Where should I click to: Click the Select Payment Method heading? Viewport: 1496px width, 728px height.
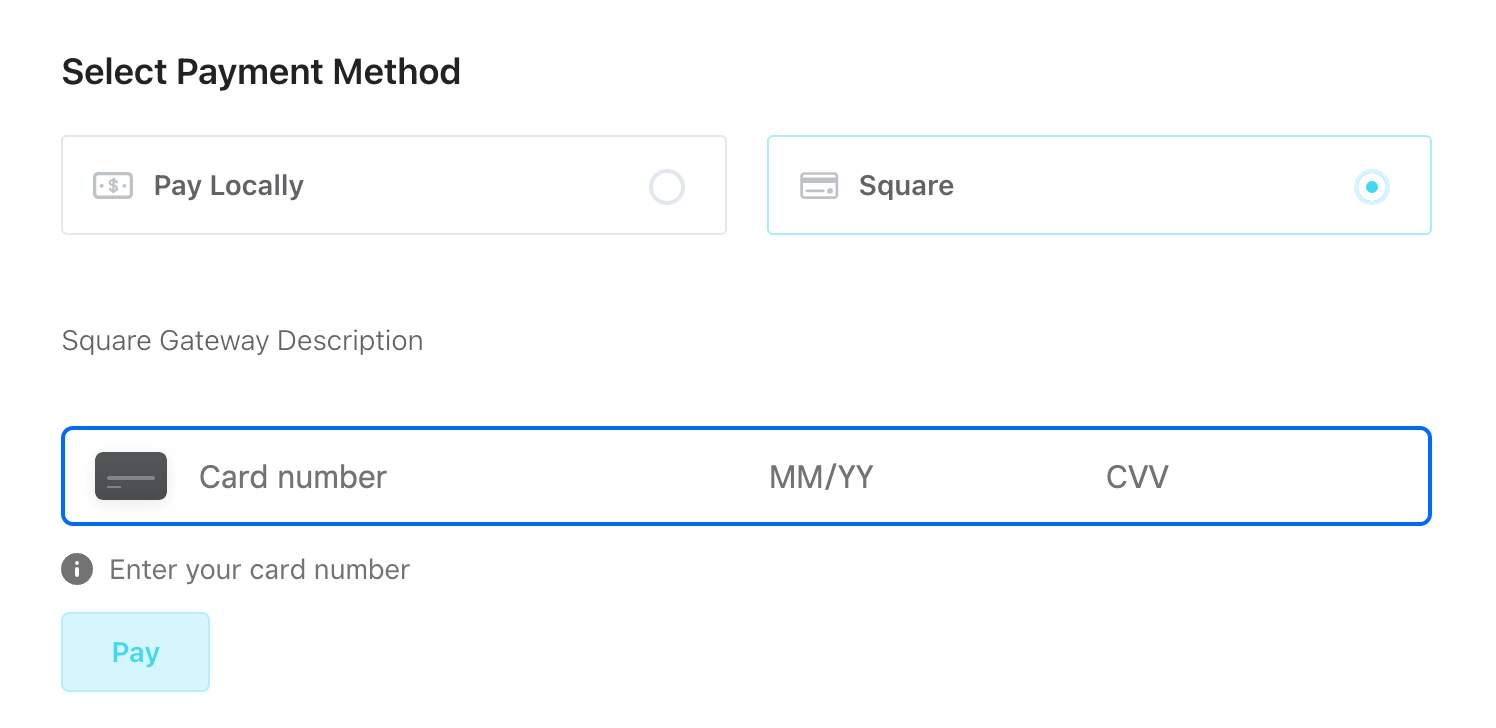261,72
